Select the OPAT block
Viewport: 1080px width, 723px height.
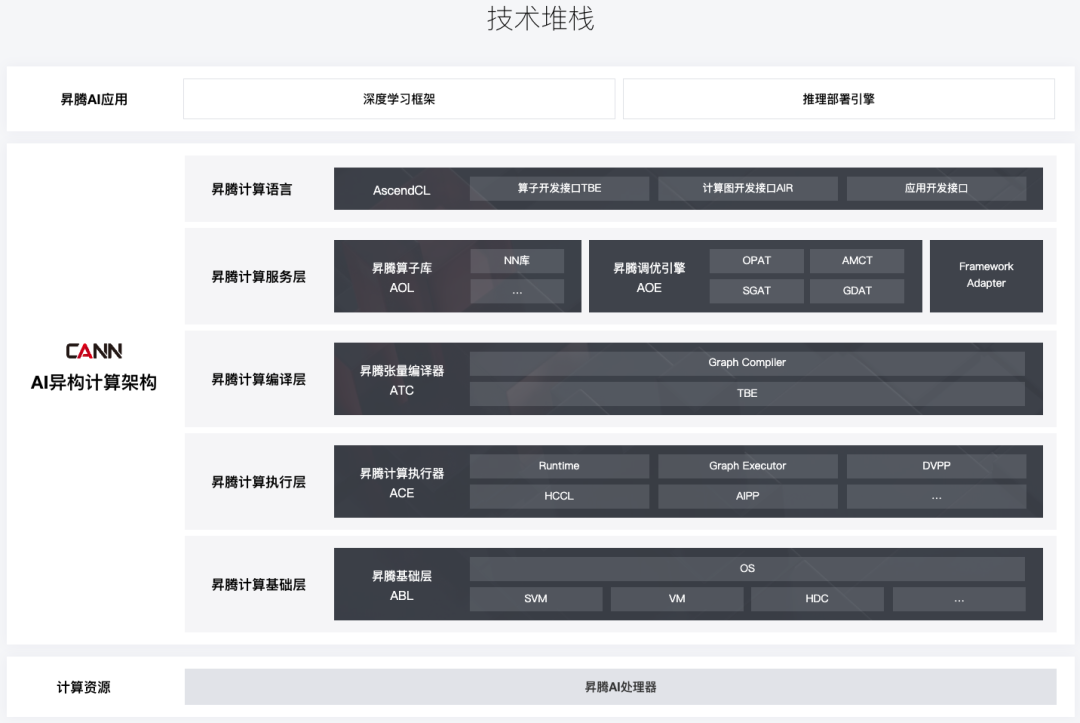coord(756,260)
